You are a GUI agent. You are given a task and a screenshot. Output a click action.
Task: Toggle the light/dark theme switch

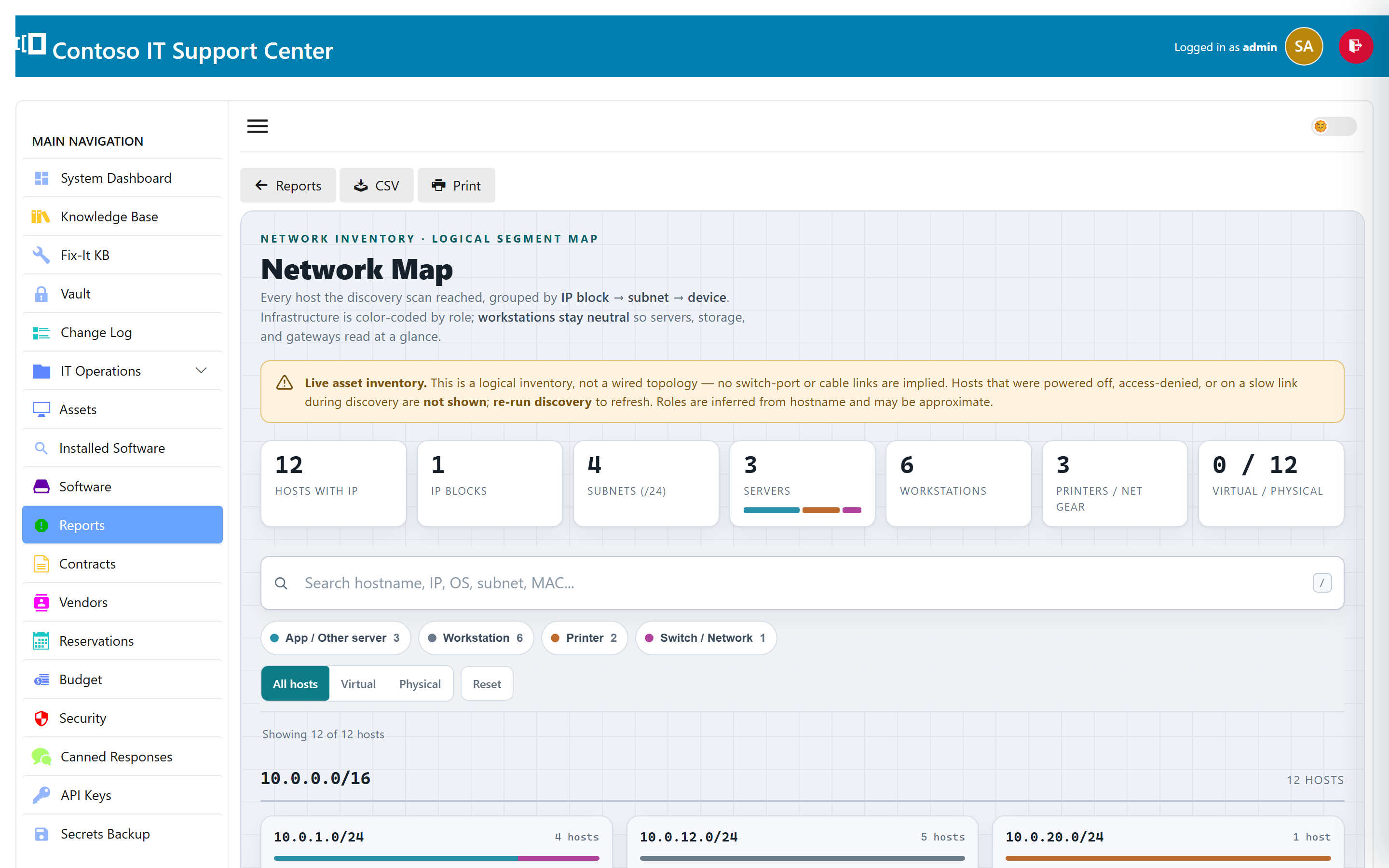[1334, 126]
